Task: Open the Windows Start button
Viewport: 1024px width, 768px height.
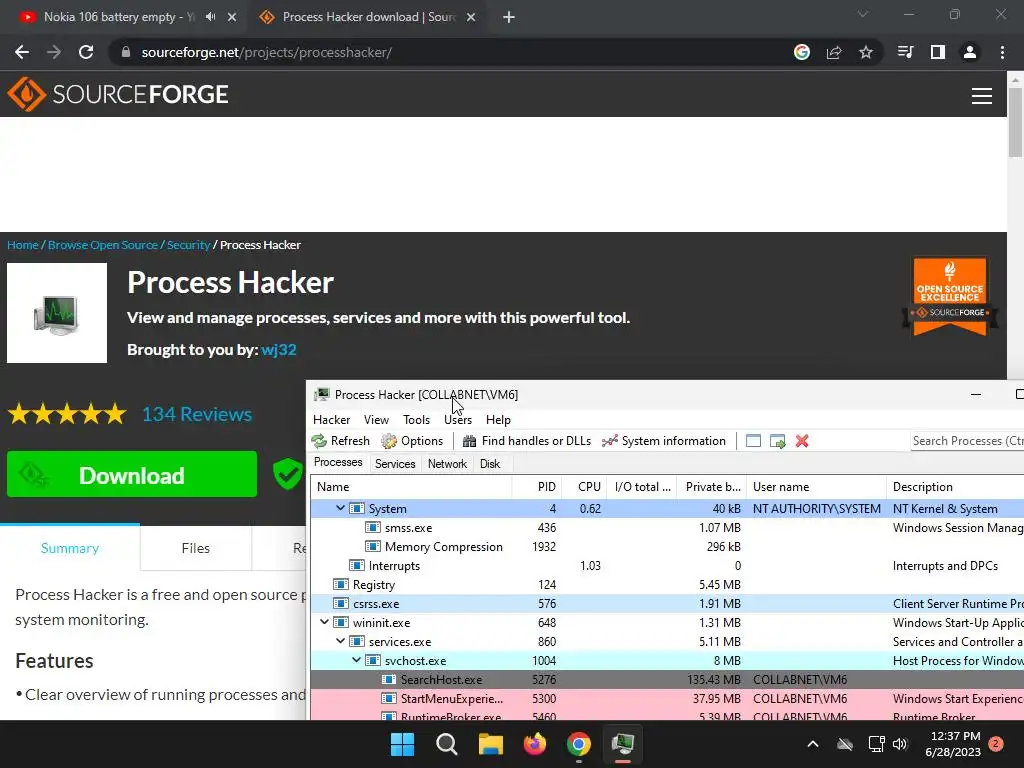Action: coord(402,744)
